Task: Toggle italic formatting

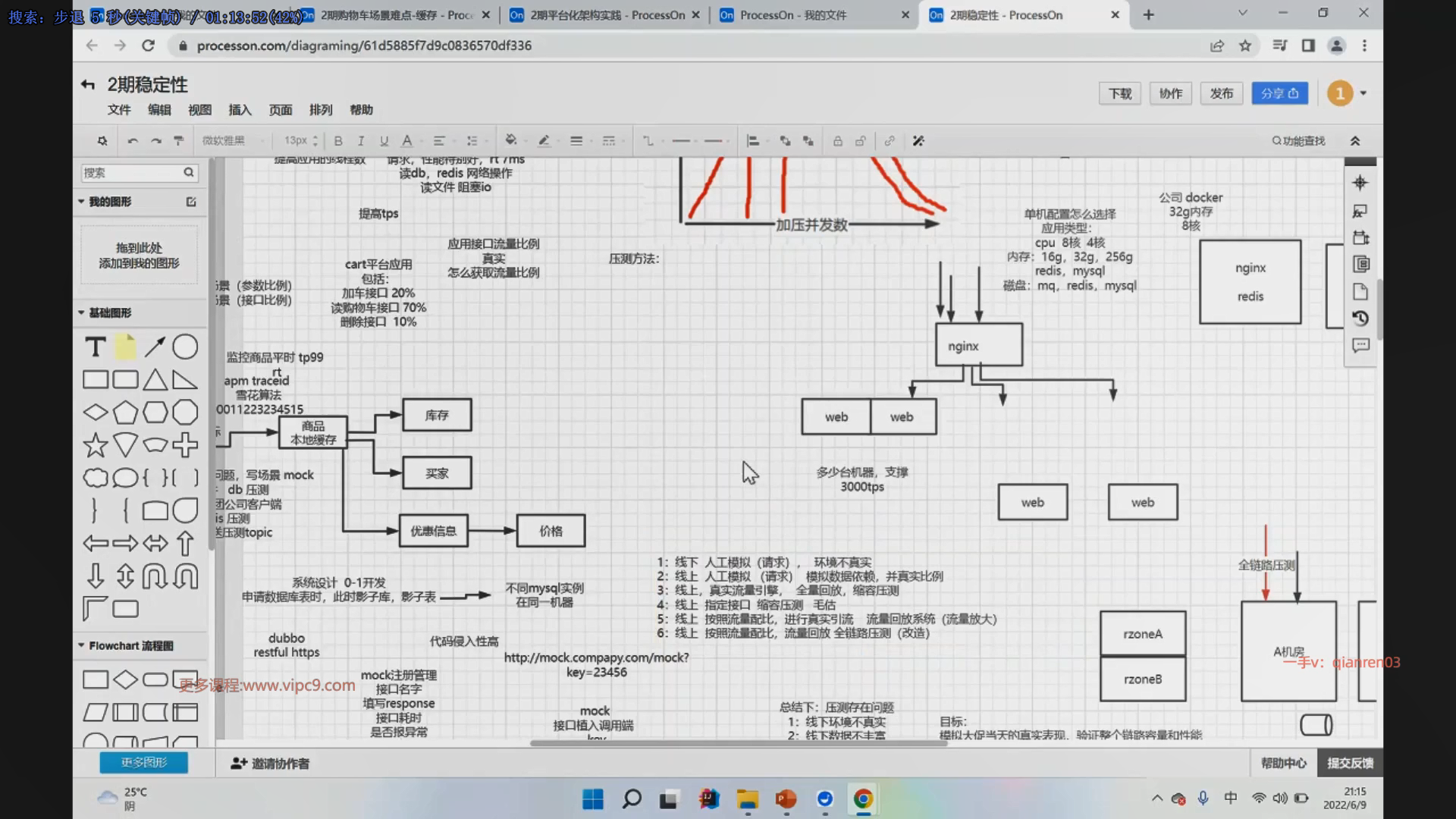Action: [361, 141]
